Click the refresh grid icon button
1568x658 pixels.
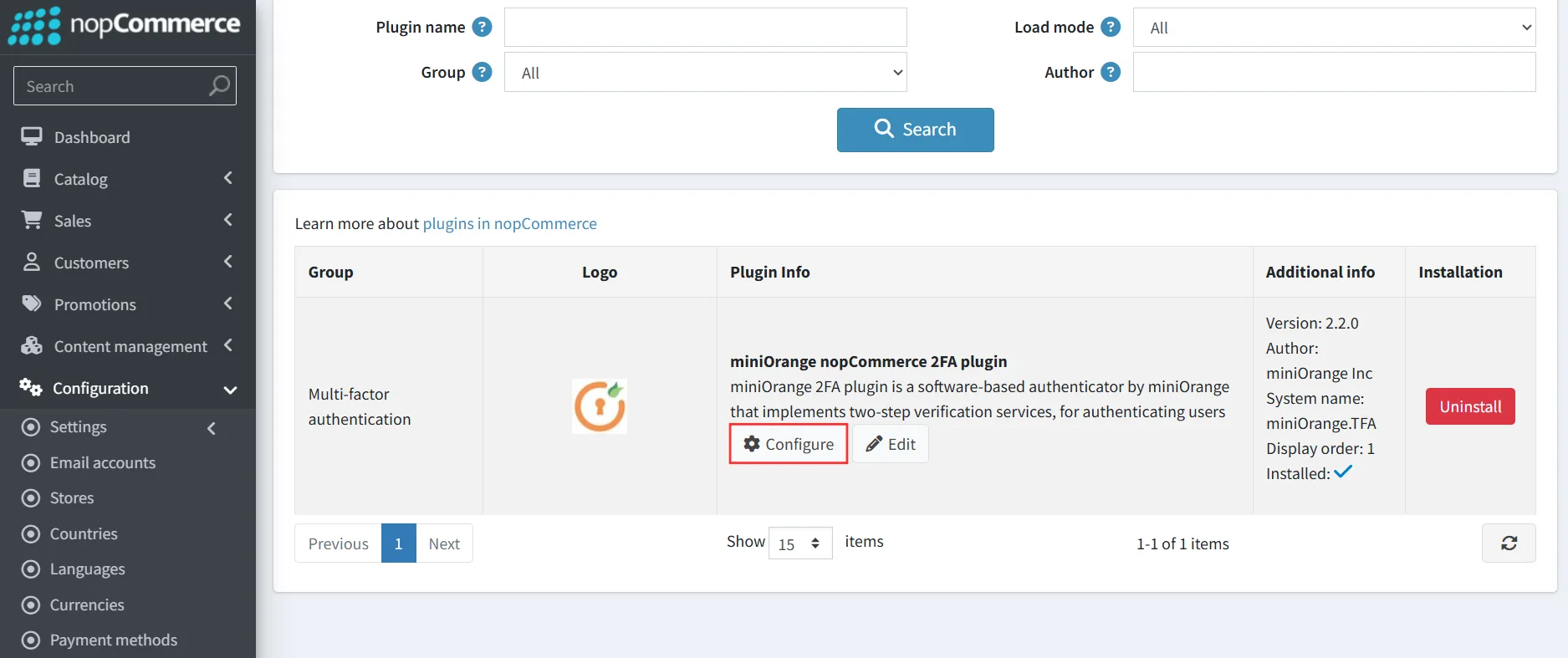click(1509, 543)
